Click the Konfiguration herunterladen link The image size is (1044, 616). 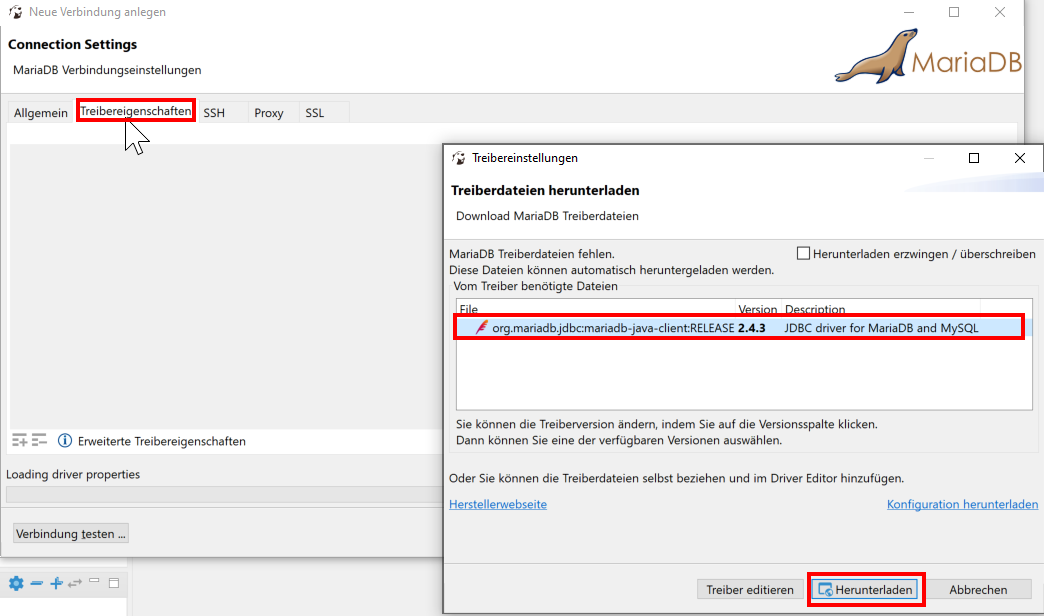point(962,504)
